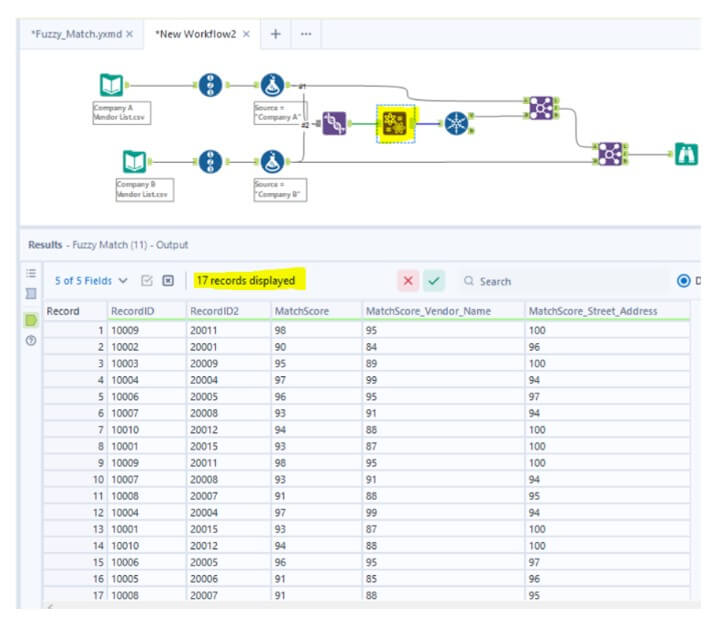The image size is (721, 628).
Task: Select the Company B Input Data book tool
Action: pos(134,162)
